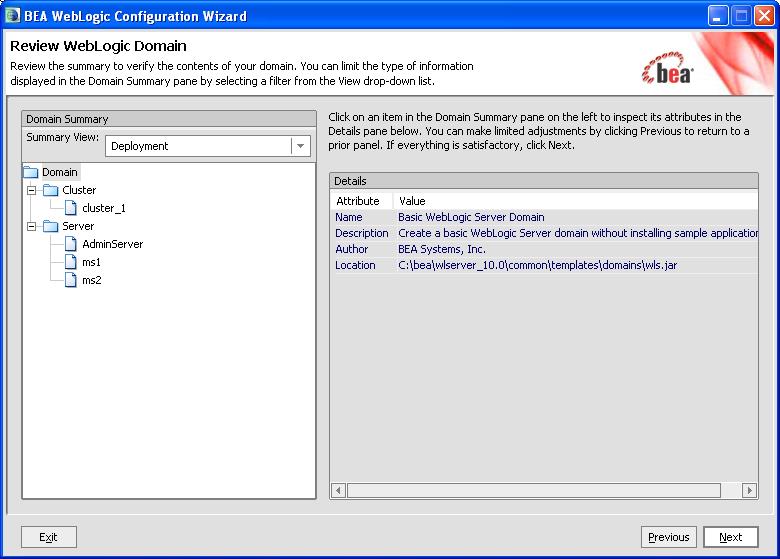
Task: Click the Previous button
Action: tap(669, 537)
